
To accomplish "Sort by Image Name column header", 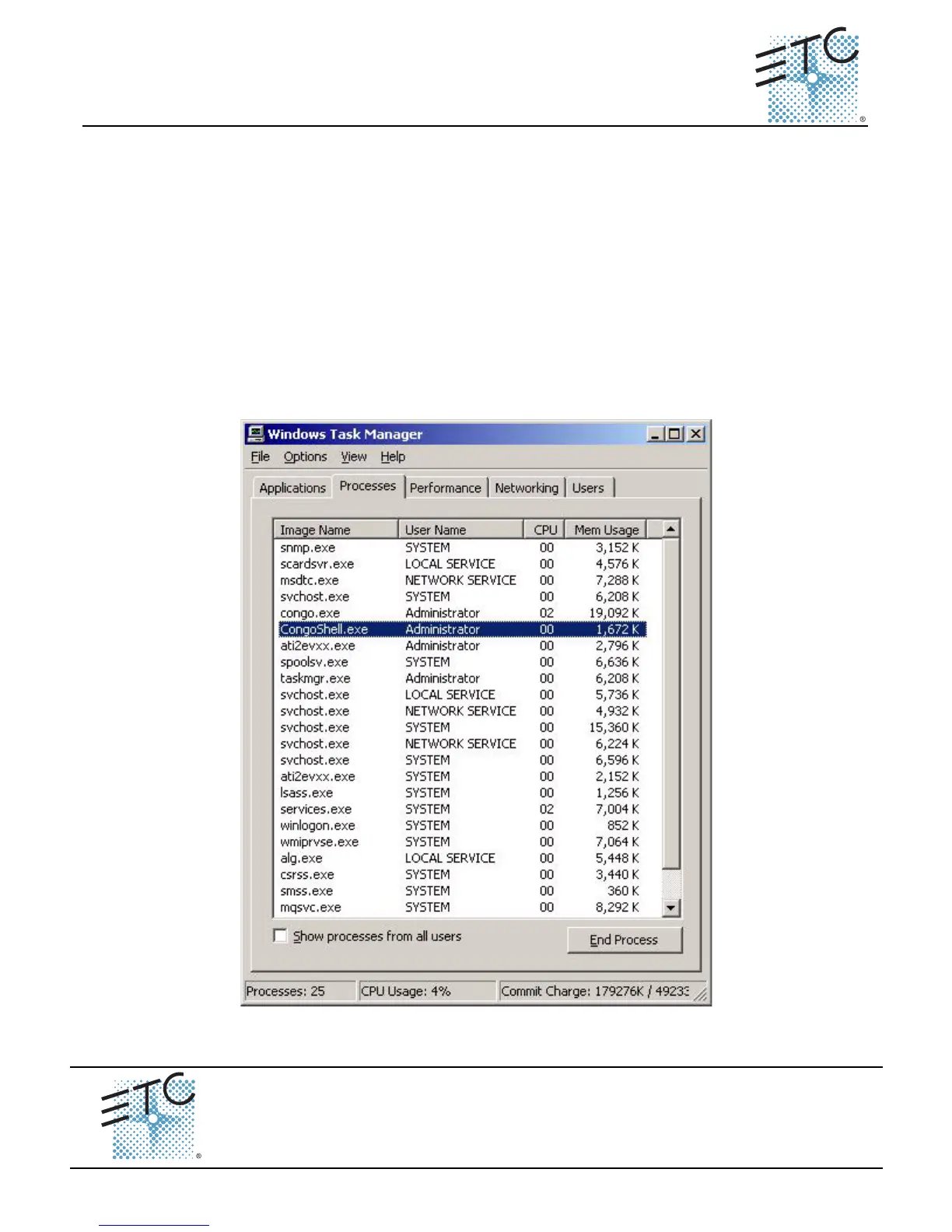I will point(336,530).
